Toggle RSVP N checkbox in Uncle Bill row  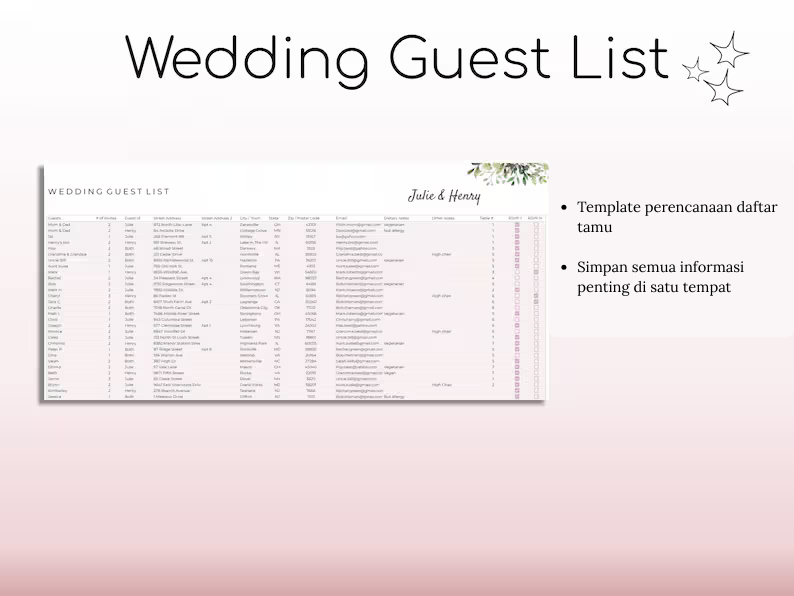(x=536, y=260)
